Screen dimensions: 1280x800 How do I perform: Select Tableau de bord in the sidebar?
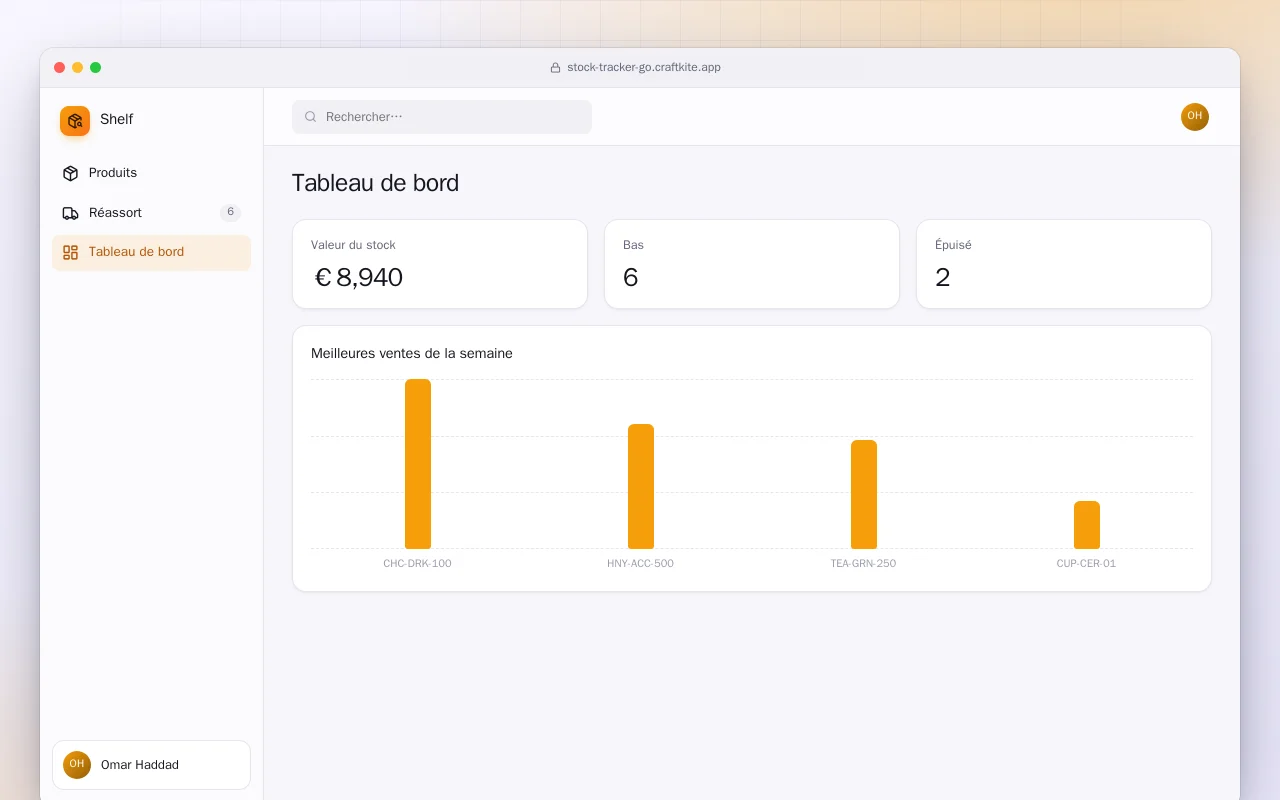[151, 252]
